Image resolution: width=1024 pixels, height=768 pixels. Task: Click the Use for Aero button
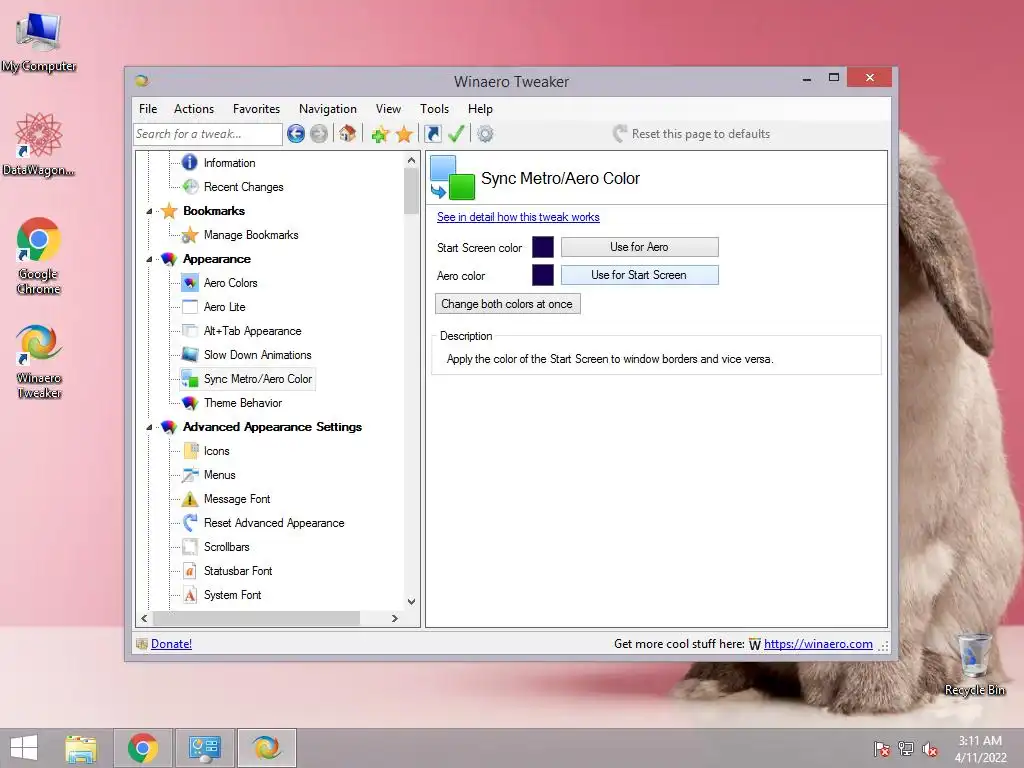(639, 247)
